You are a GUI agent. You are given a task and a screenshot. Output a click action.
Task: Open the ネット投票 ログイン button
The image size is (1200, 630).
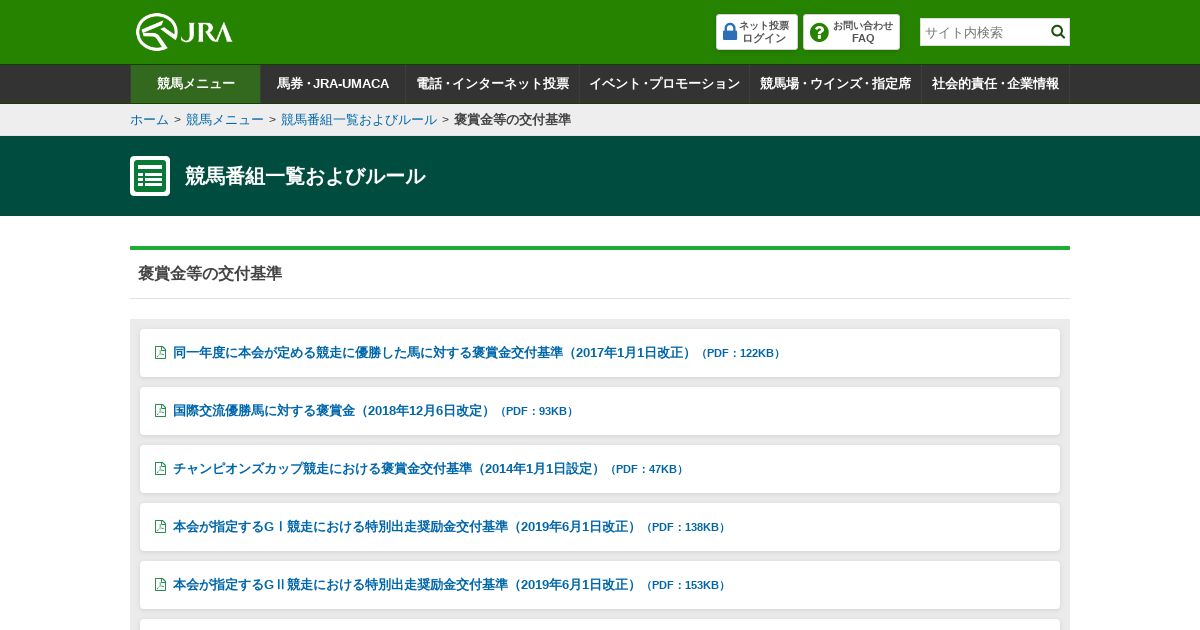tap(757, 32)
